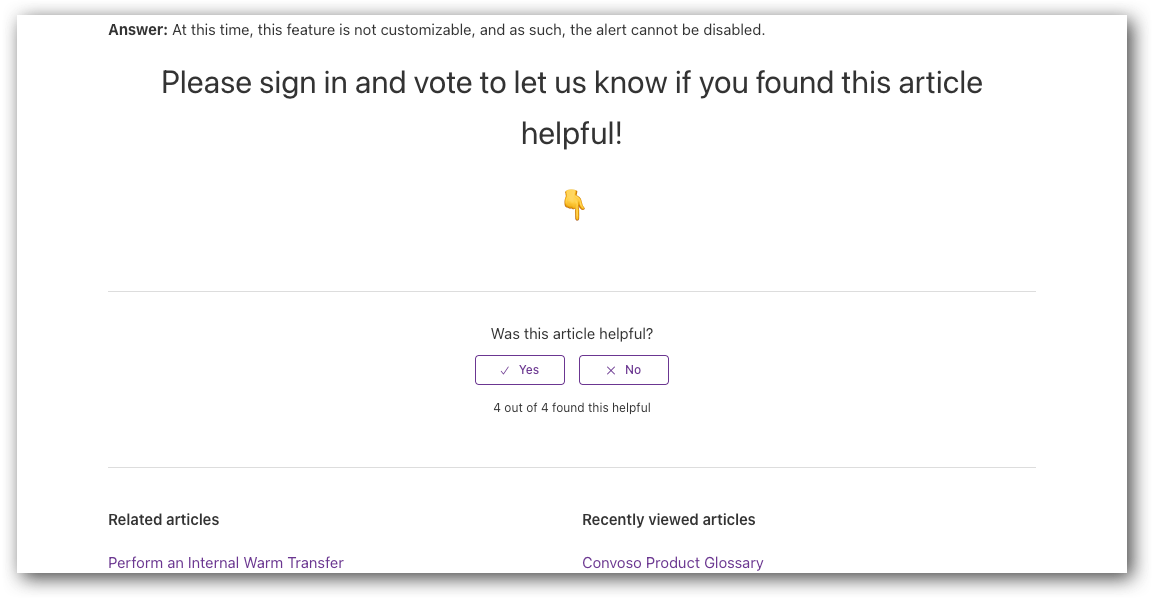Select the bold Answer label

tap(137, 29)
